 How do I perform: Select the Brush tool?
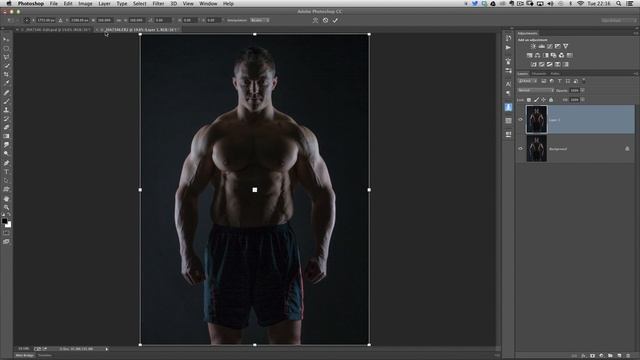pyautogui.click(x=6, y=101)
